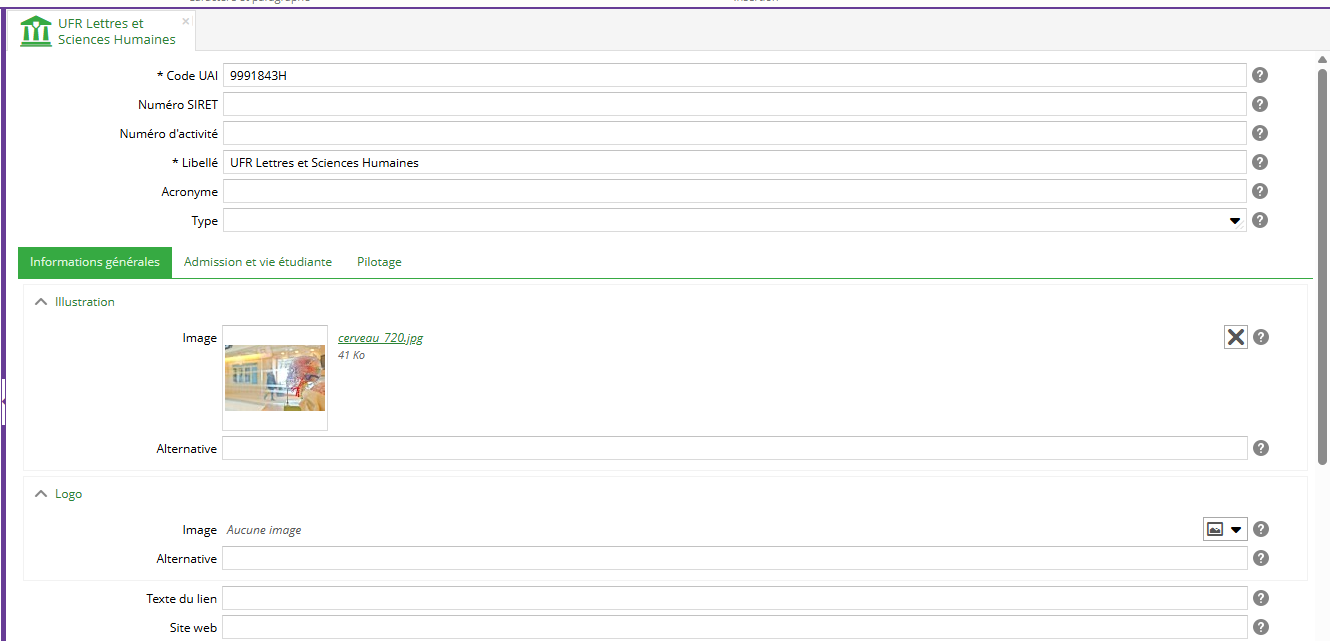Focus the Numéro d'activité input field
1330x641 pixels.
(x=734, y=133)
